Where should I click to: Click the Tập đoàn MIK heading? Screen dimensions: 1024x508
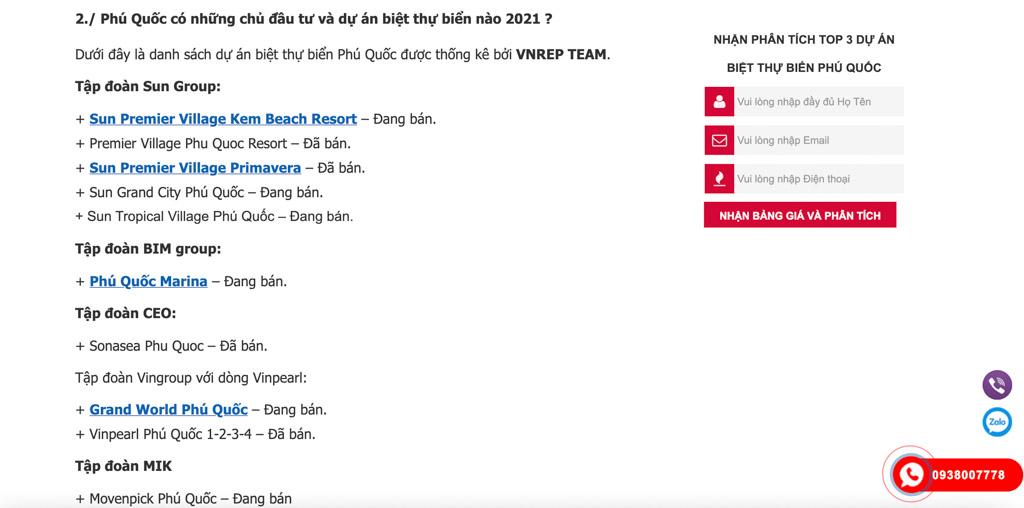click(x=123, y=466)
